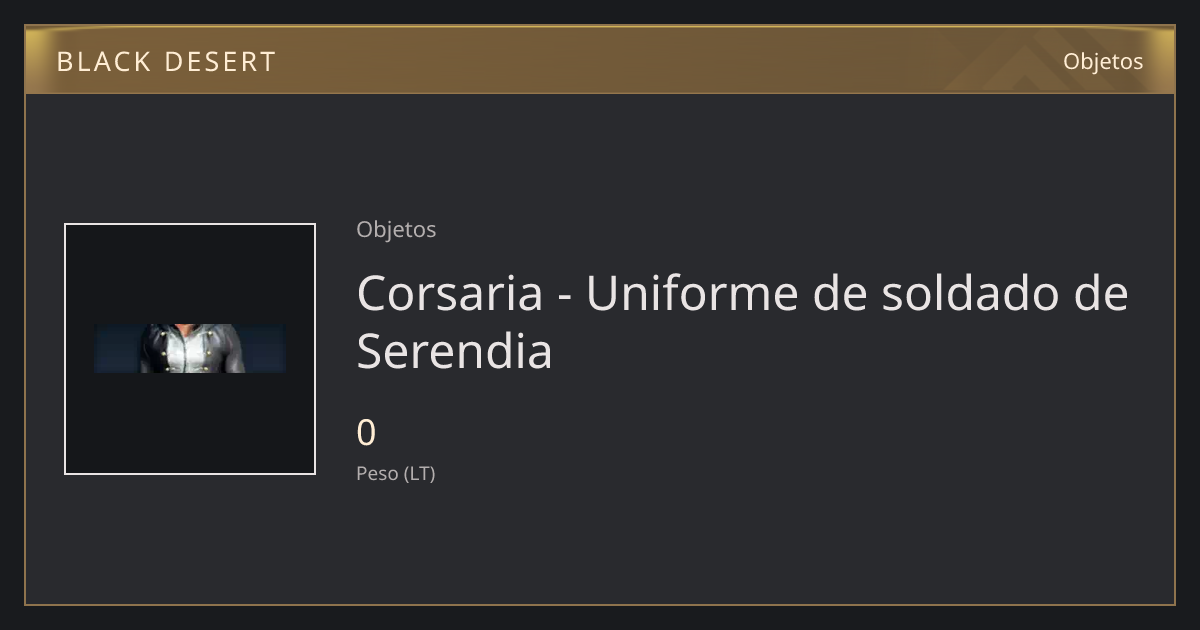Click the silver jacket buttons in the icon
The image size is (1200, 630).
click(190, 352)
